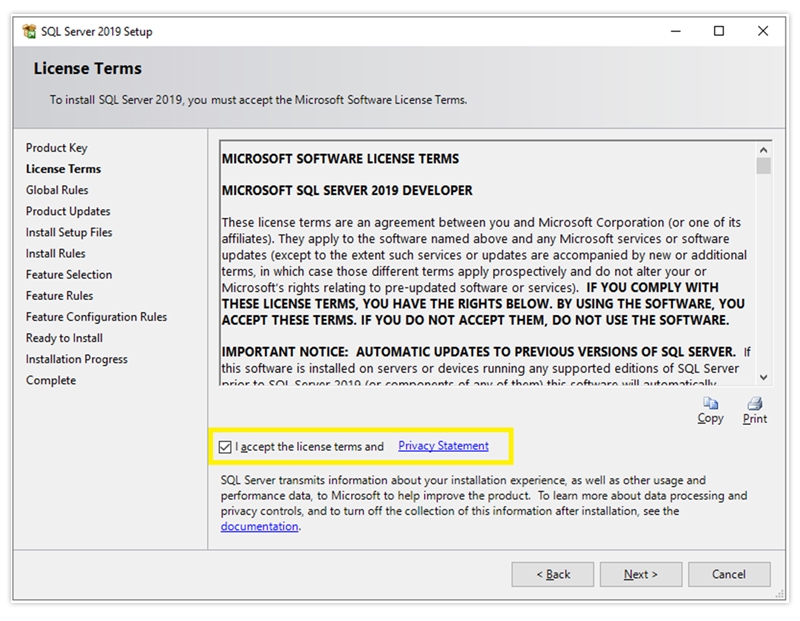The width and height of the screenshot is (800, 621).
Task: Cancel the SQL Server installation
Action: [x=729, y=574]
